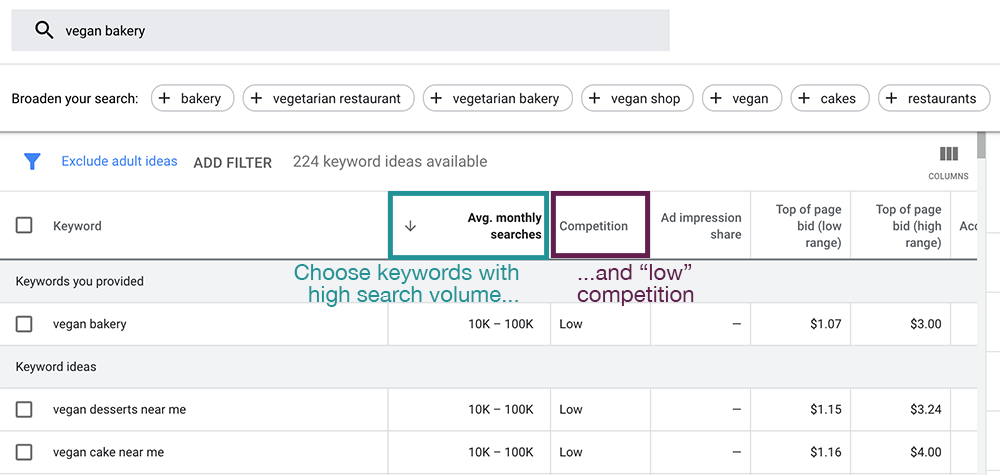The width and height of the screenshot is (1000, 475).
Task: Click the sort arrow beside Avg. monthly searches
Action: 410,226
